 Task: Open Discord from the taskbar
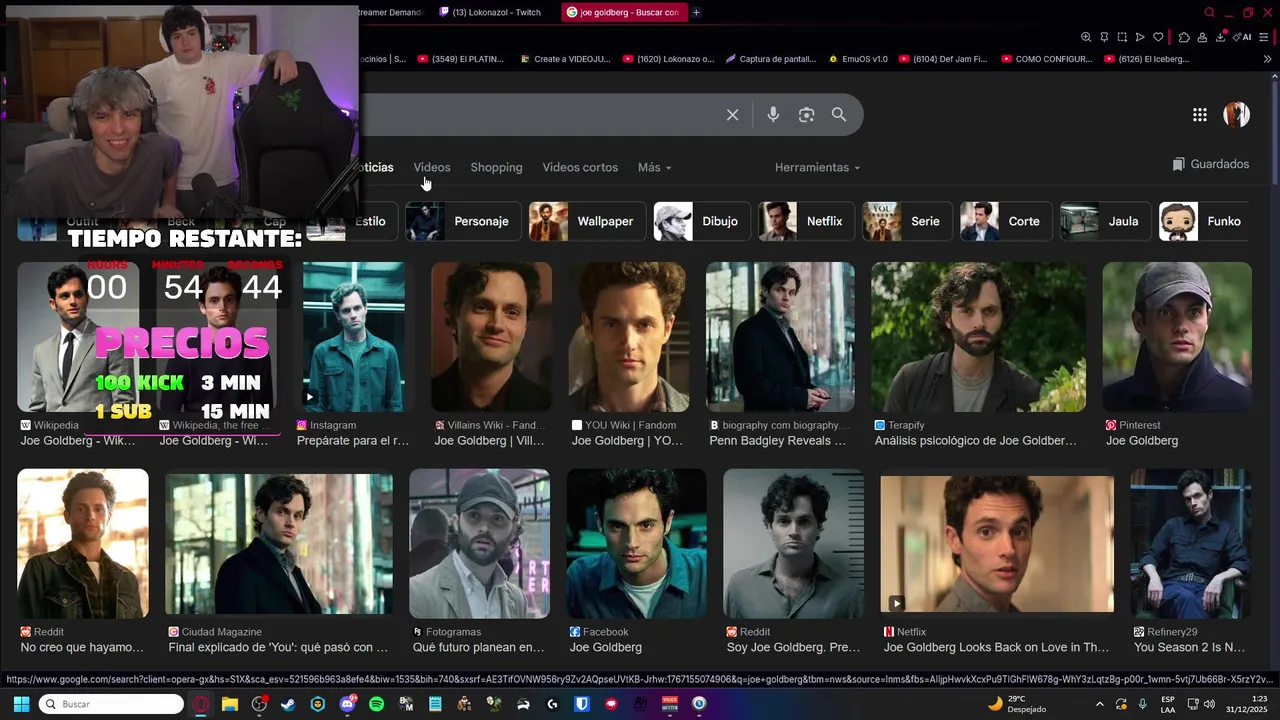coord(347,704)
